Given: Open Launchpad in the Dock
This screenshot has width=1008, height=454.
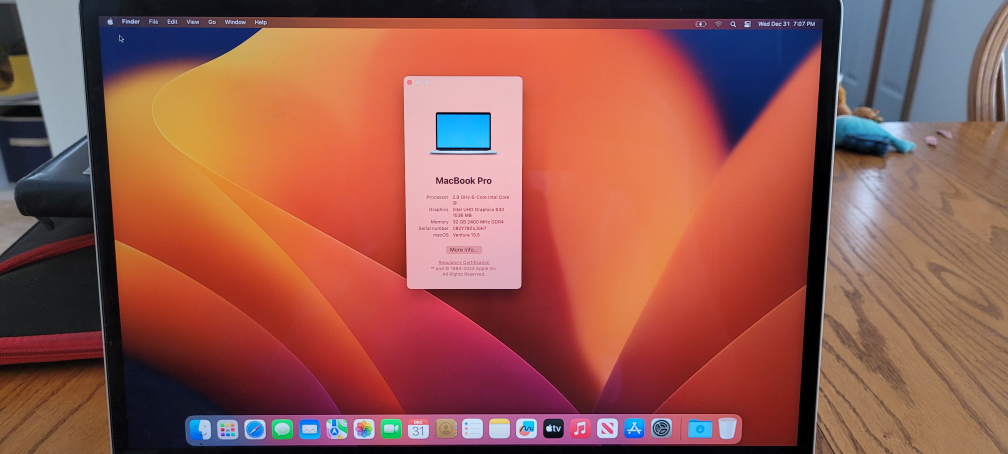Looking at the screenshot, I should (228, 429).
